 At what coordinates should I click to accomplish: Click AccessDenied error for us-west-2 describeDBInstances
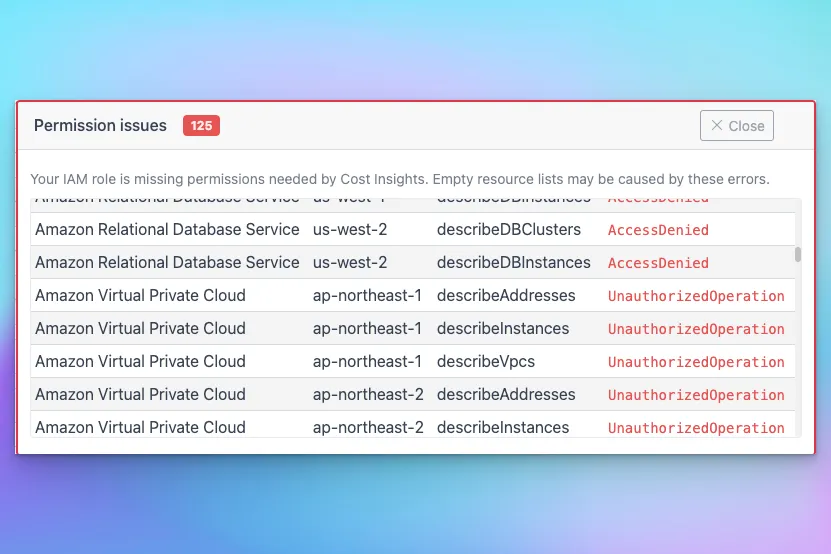point(658,263)
